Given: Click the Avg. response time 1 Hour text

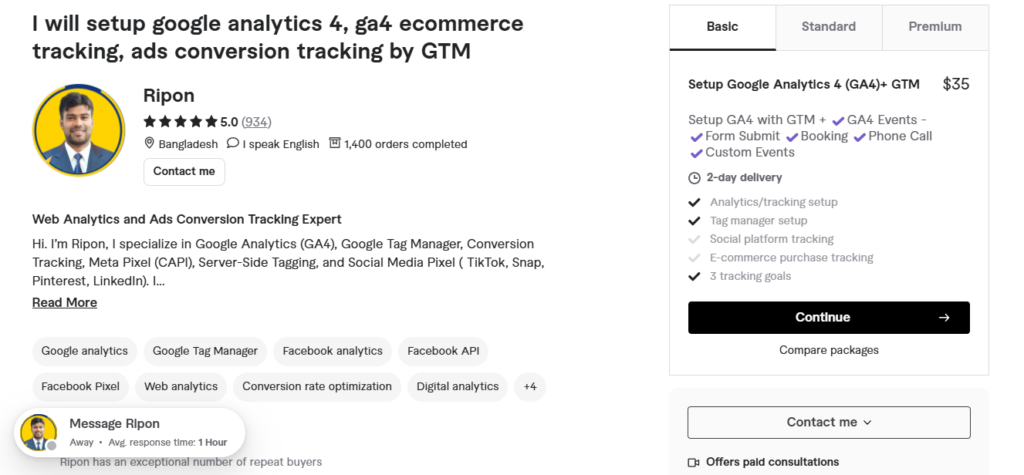Looking at the screenshot, I should [x=168, y=442].
